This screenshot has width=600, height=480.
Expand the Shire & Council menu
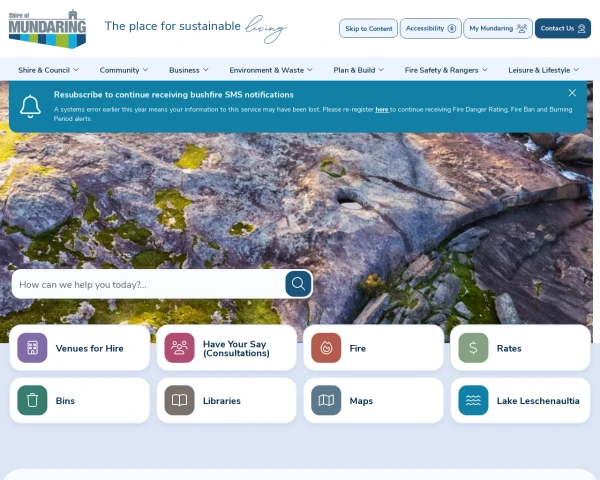coord(48,70)
